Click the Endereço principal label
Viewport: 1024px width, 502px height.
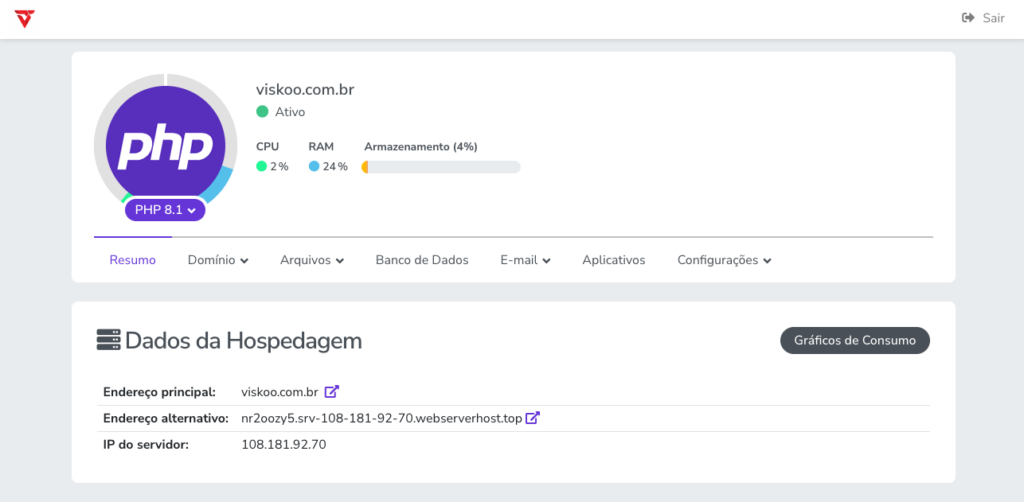(159, 392)
